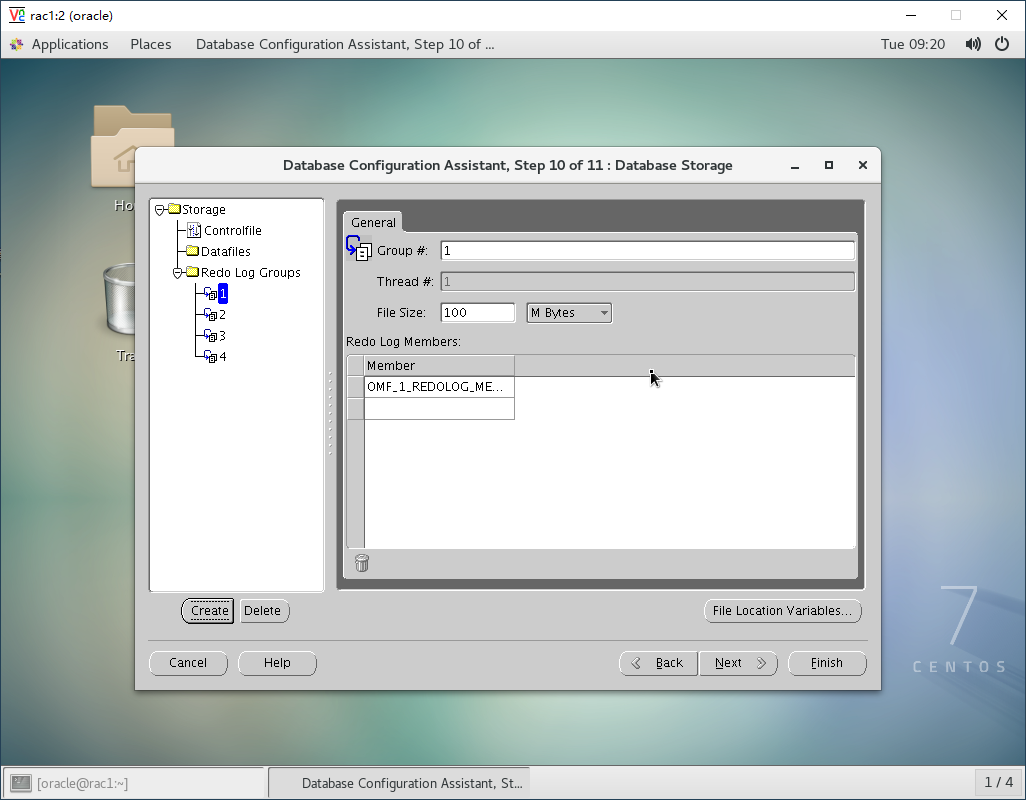Maximize the Database Configuration Assistant dialog
This screenshot has height=800, width=1026.
(x=829, y=165)
